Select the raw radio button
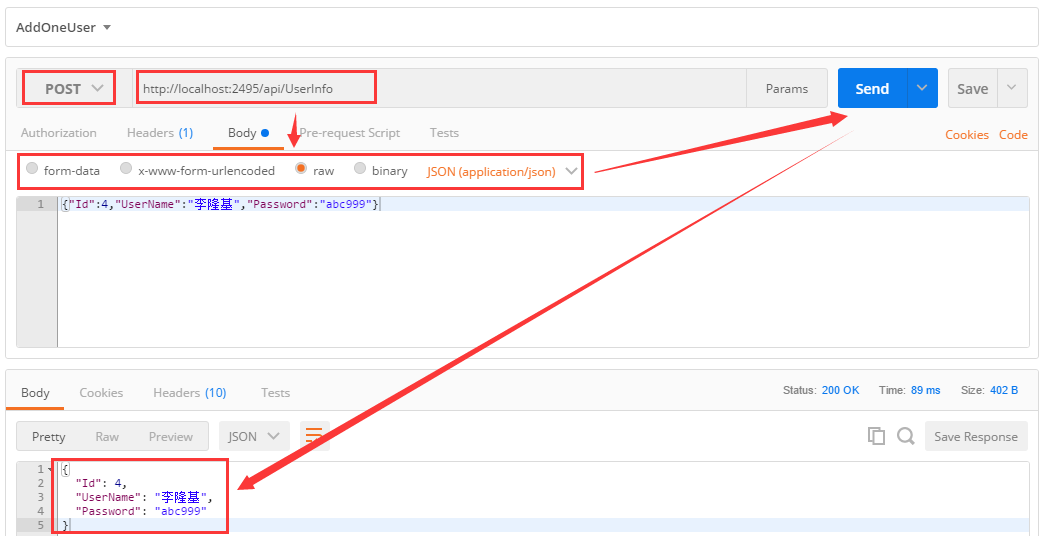 click(x=301, y=169)
